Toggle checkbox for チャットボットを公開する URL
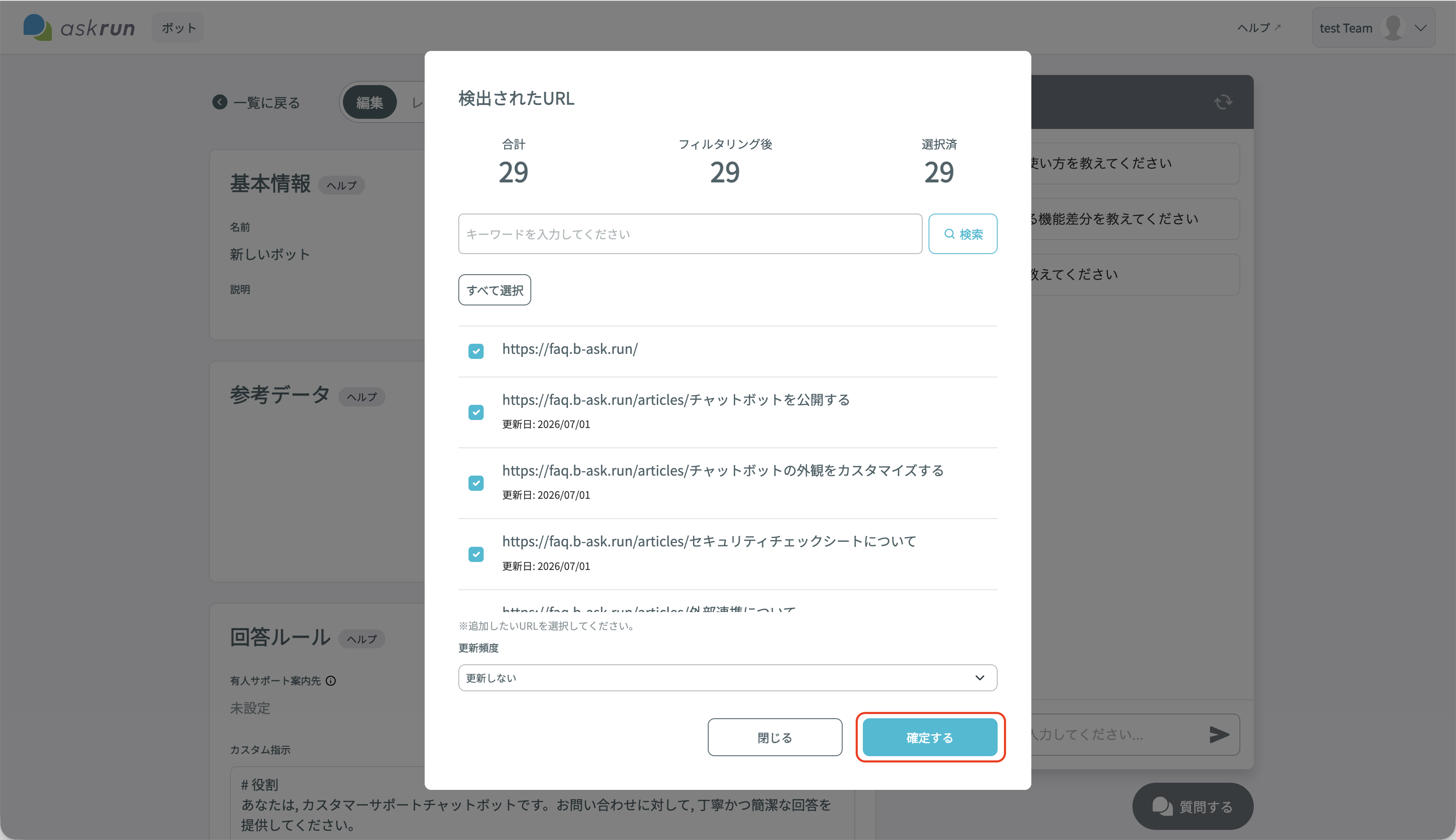This screenshot has width=1456, height=840. click(x=476, y=412)
